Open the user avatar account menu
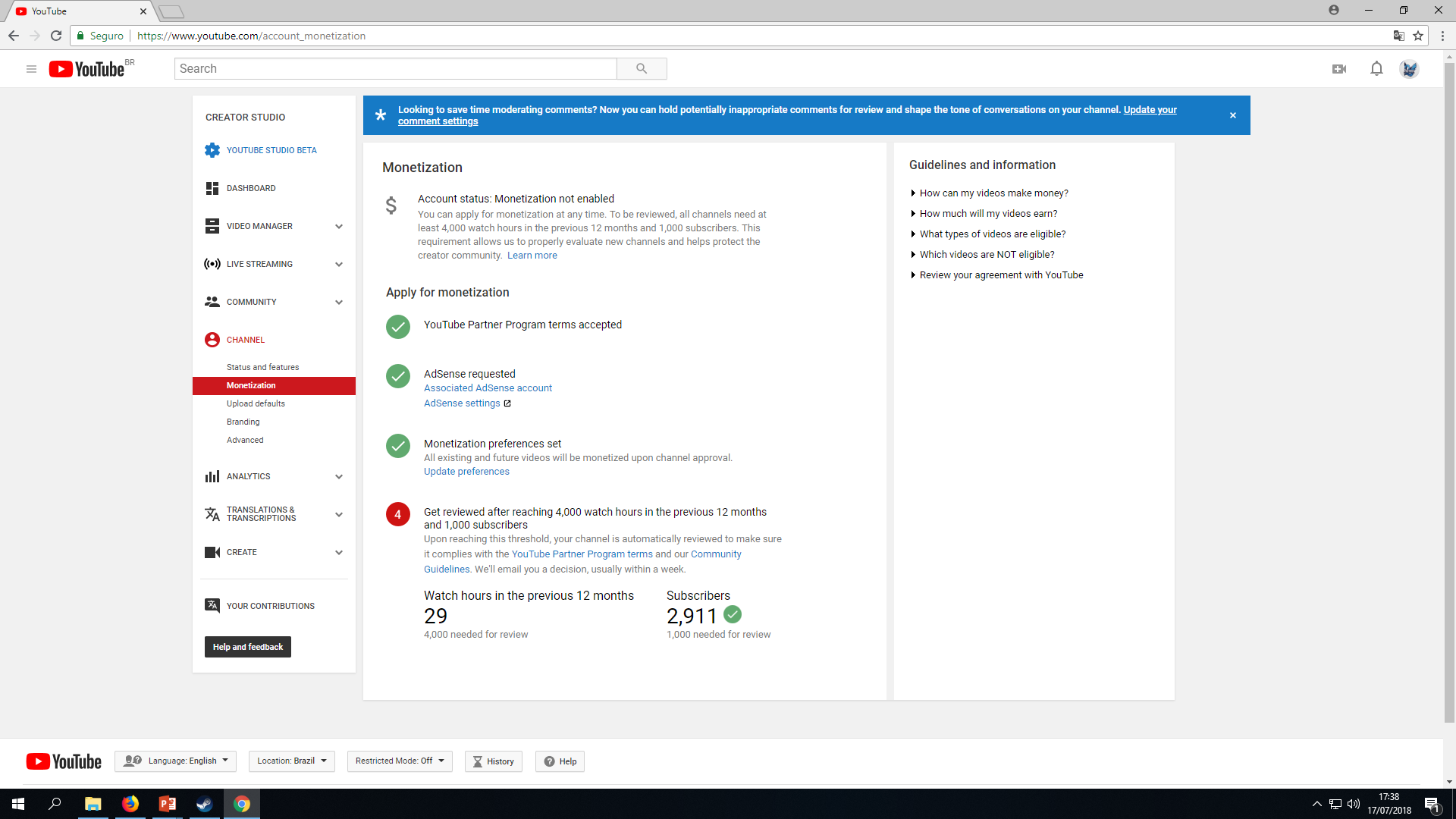Screen dimensions: 1456x819 [x=1409, y=69]
